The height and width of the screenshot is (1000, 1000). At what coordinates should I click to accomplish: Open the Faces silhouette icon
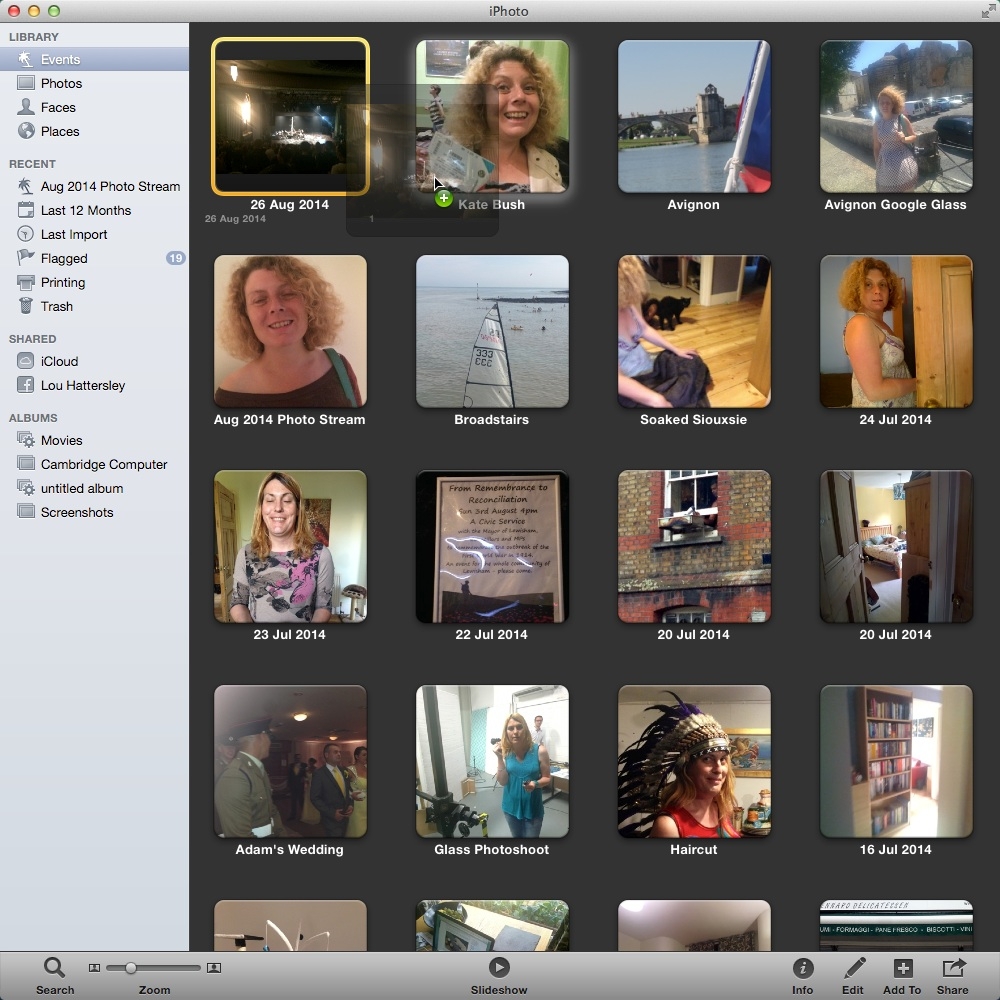click(26, 107)
